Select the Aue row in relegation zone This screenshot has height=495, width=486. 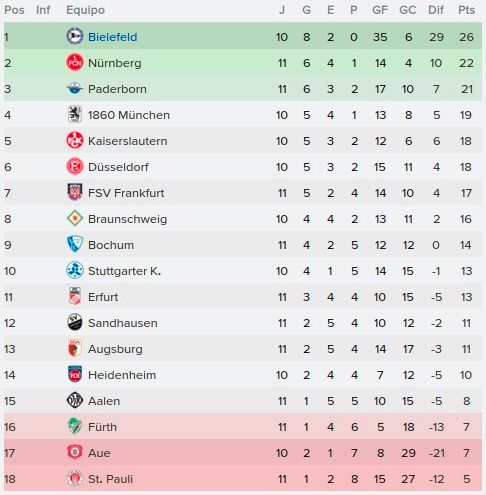243,453
